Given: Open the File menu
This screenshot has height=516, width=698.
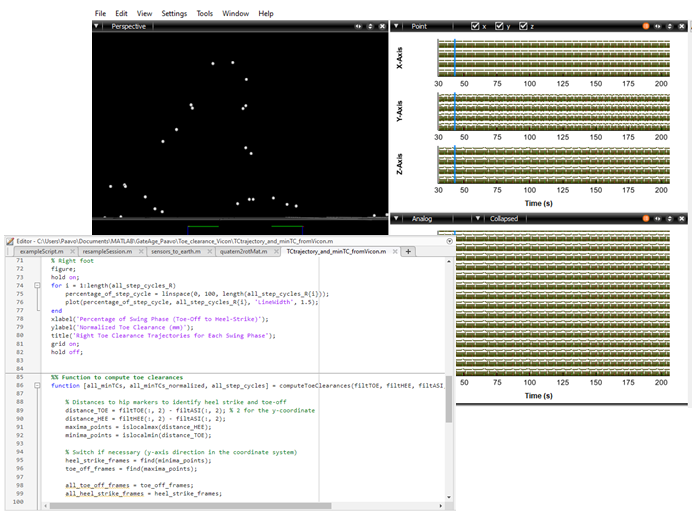Looking at the screenshot, I should point(101,13).
